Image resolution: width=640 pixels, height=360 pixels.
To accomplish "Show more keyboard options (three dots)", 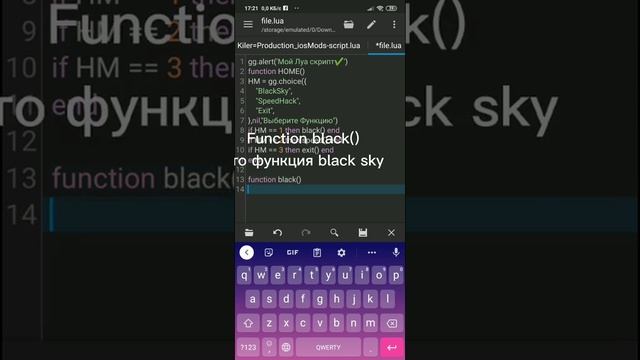I will pyautogui.click(x=371, y=253).
